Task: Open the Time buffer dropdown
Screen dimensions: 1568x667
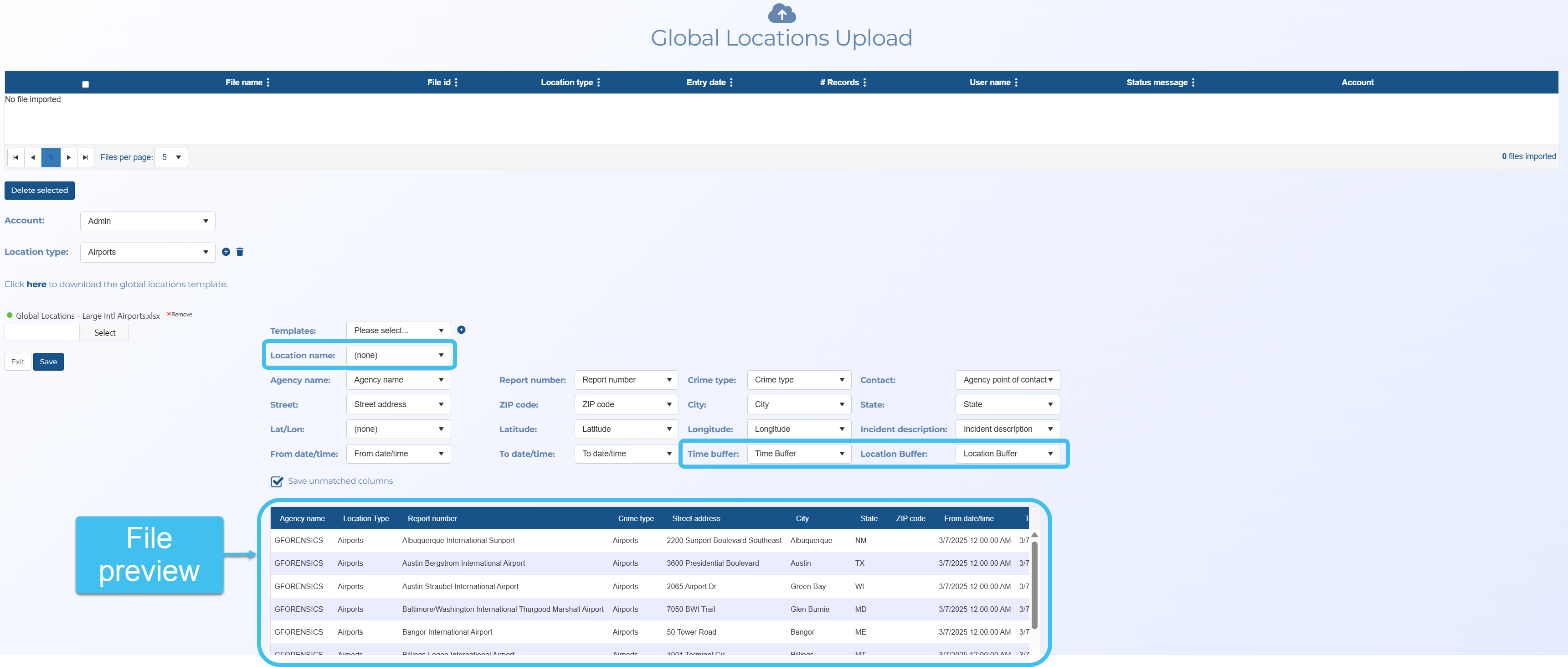Action: (x=799, y=453)
